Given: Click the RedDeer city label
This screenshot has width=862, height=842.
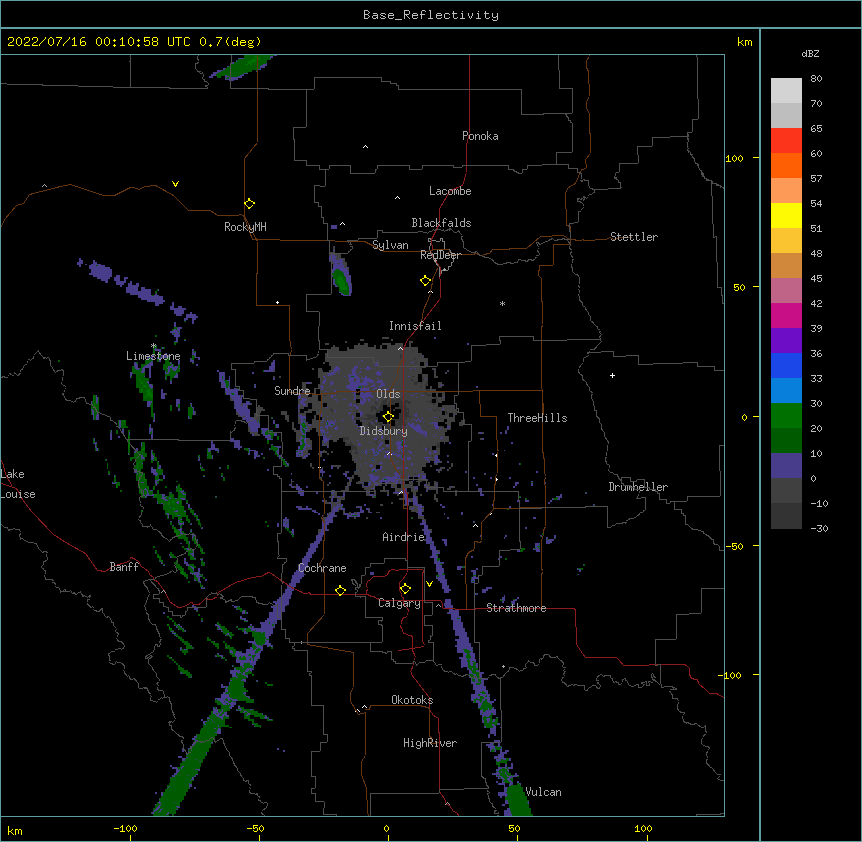Looking at the screenshot, I should pos(440,255).
